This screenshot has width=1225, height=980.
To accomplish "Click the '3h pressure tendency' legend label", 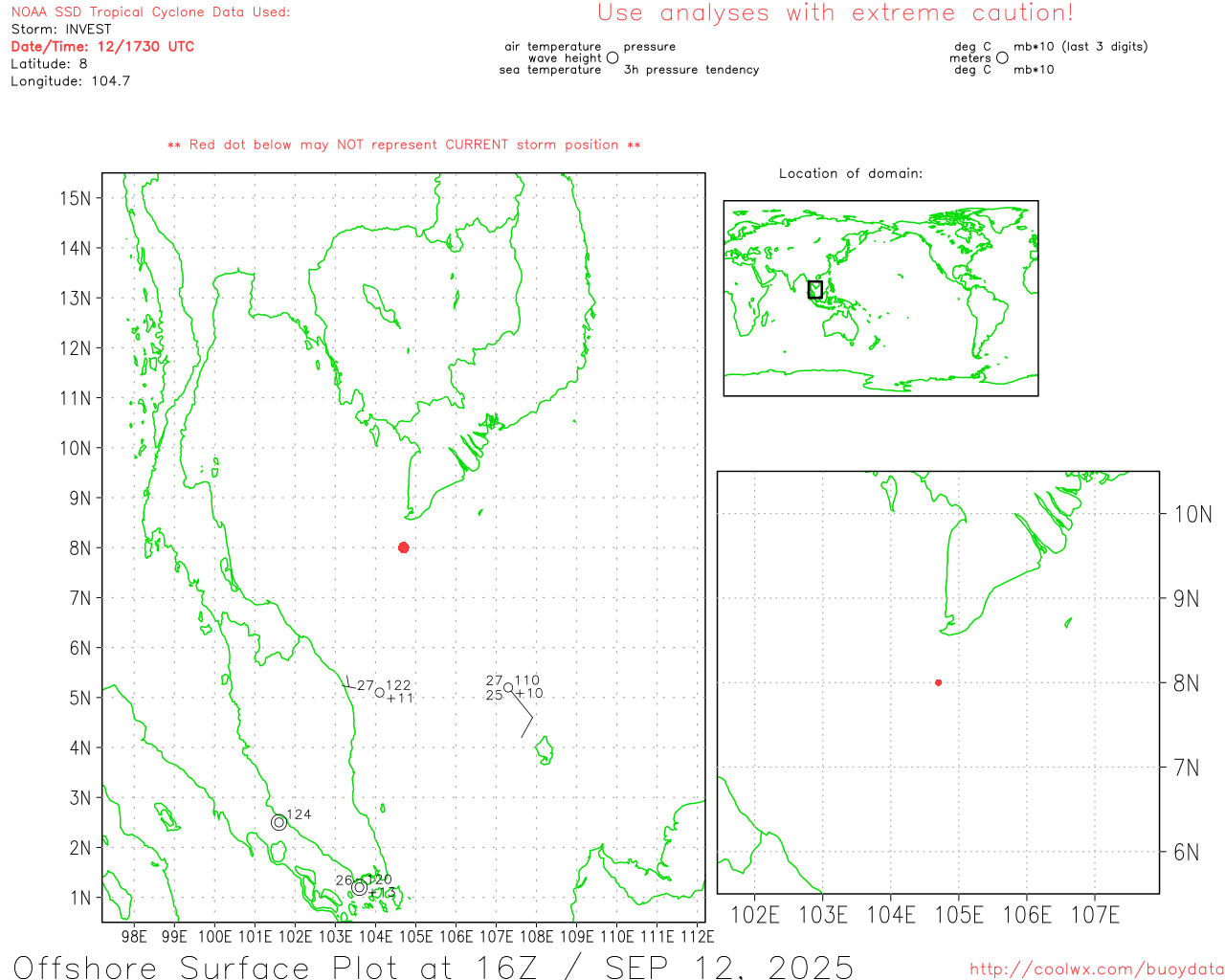I will [691, 70].
